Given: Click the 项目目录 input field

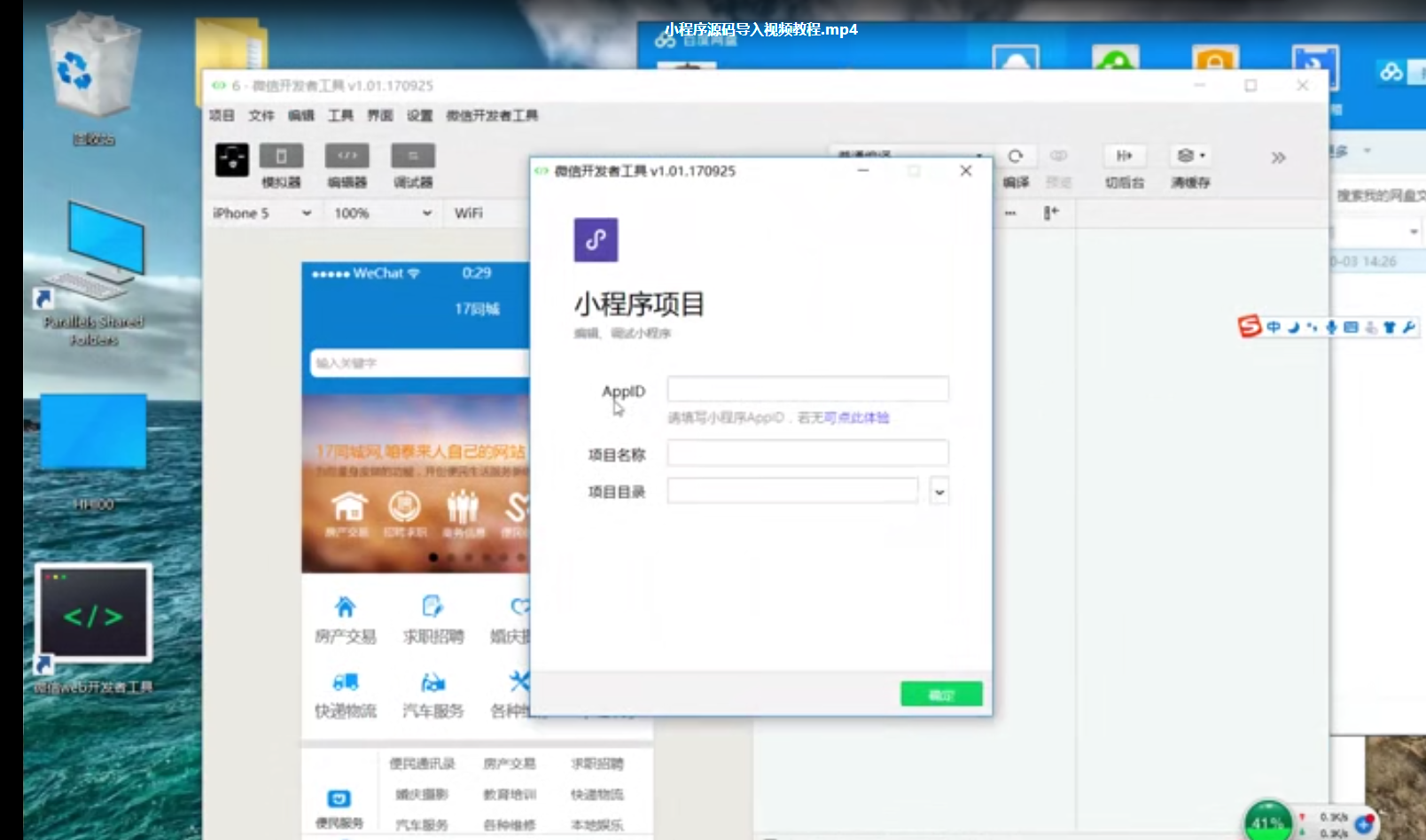Looking at the screenshot, I should point(793,490).
